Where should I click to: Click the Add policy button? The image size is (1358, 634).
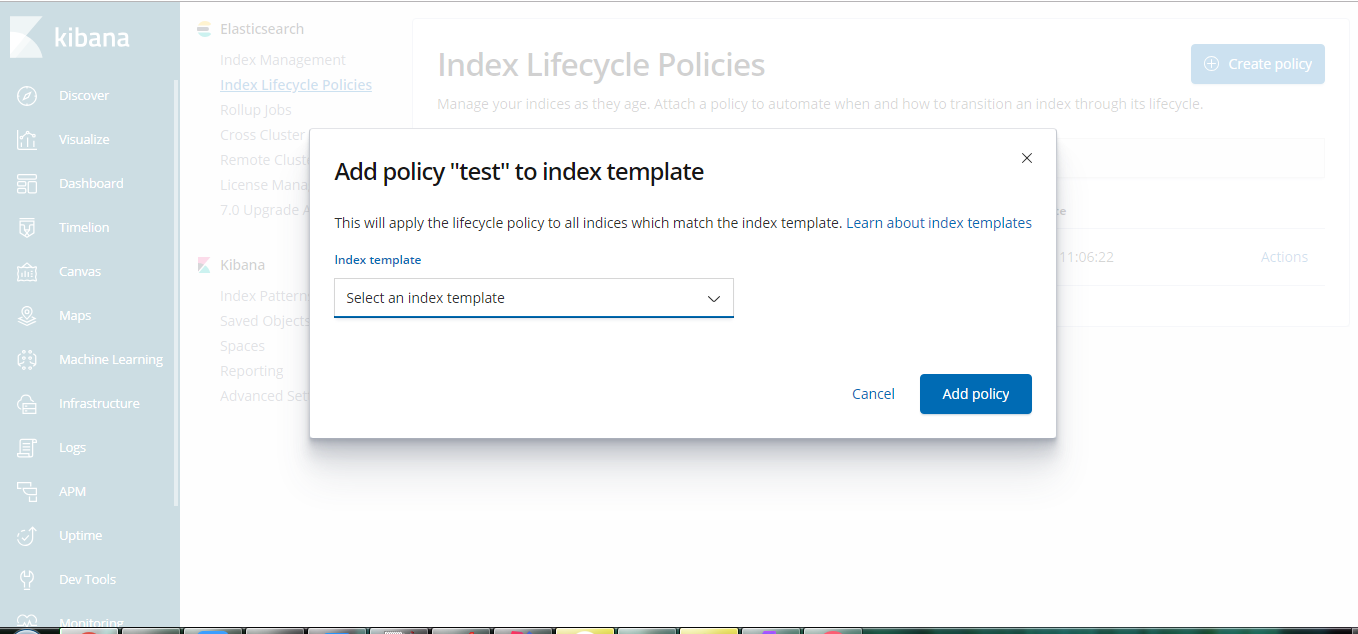[975, 394]
